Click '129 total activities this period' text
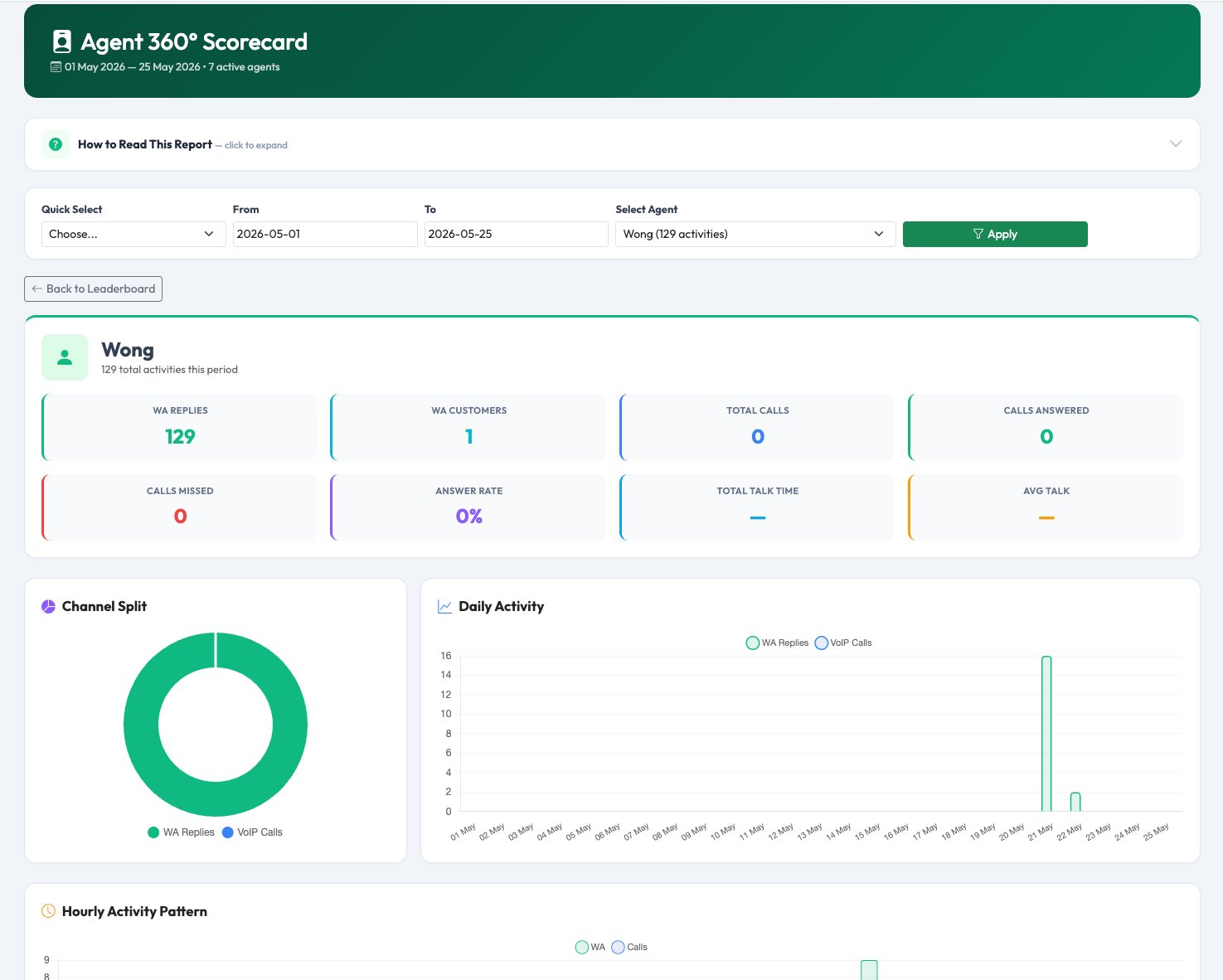The width and height of the screenshot is (1223, 980). tap(169, 370)
